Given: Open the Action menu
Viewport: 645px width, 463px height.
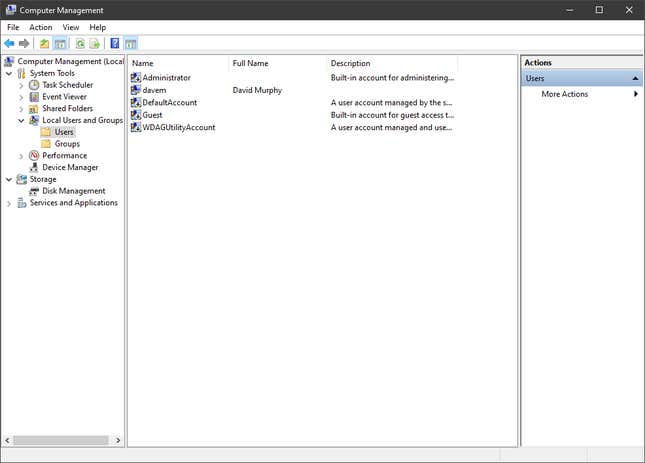Looking at the screenshot, I should 41,27.
